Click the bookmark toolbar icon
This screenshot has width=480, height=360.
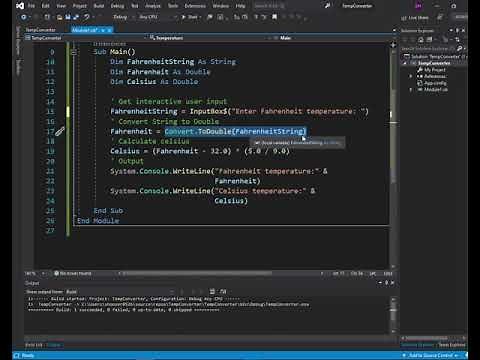(x=274, y=17)
